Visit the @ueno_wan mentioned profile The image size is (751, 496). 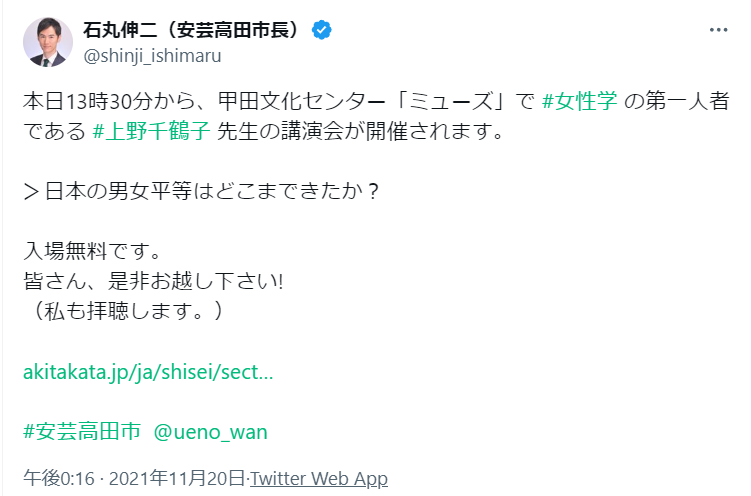(x=211, y=431)
